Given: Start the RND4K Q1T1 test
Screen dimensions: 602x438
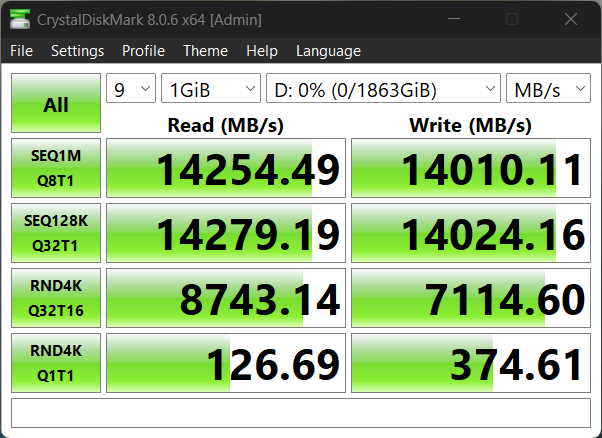Looking at the screenshot, I should 56,363.
